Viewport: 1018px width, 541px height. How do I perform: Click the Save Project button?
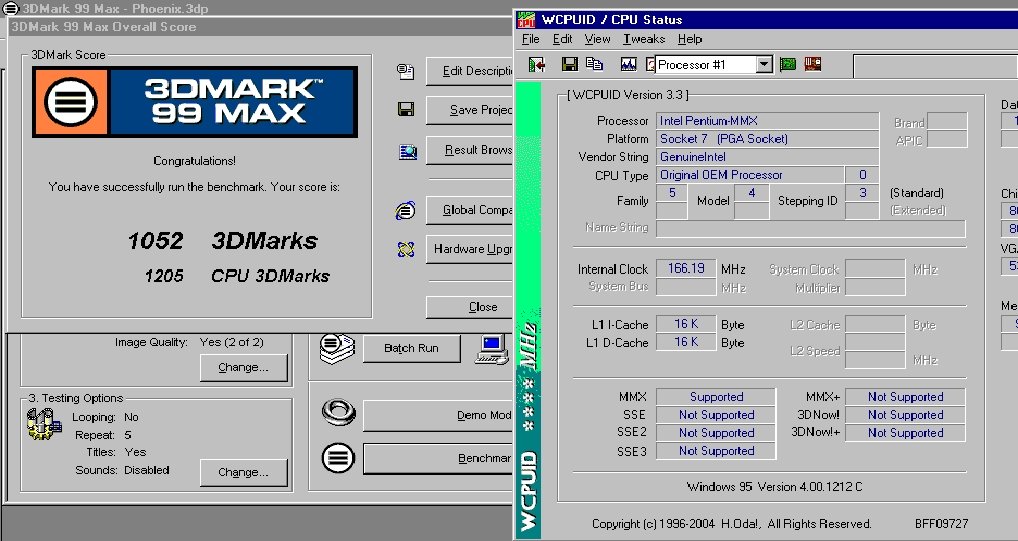[x=469, y=110]
